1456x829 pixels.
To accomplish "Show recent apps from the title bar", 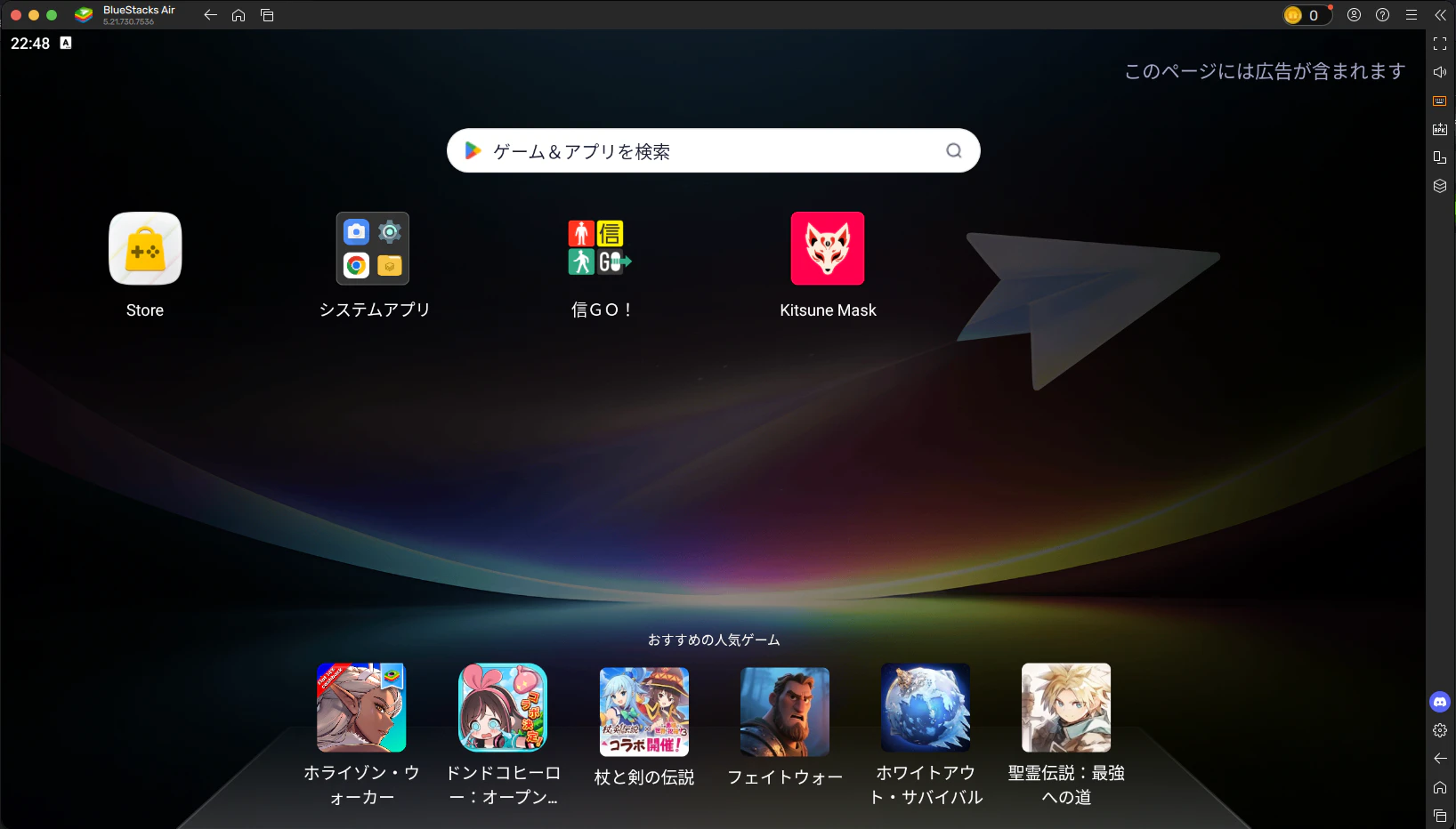I will coord(267,15).
